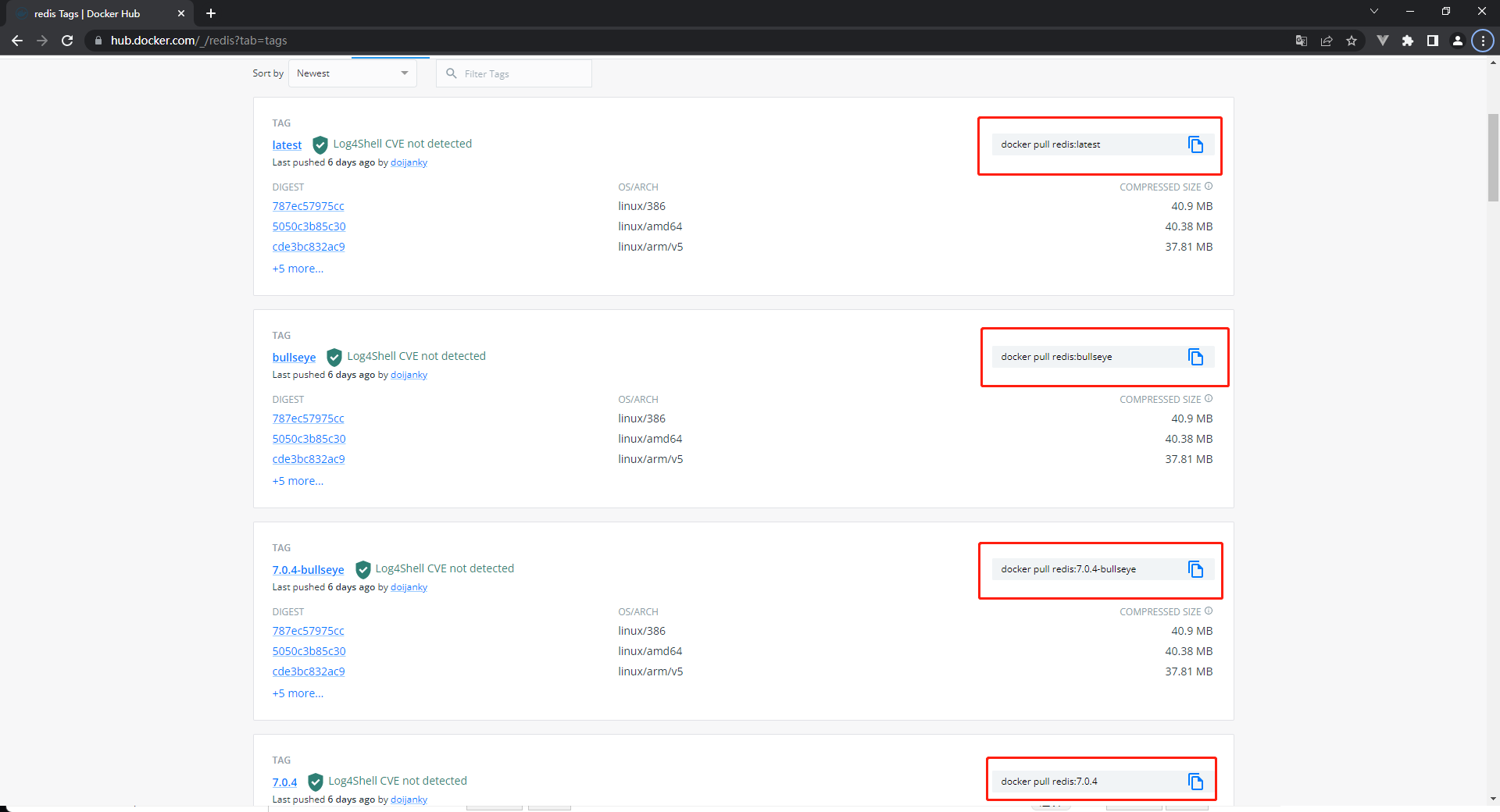Open digest 5050c3b85c30 under latest

[309, 226]
